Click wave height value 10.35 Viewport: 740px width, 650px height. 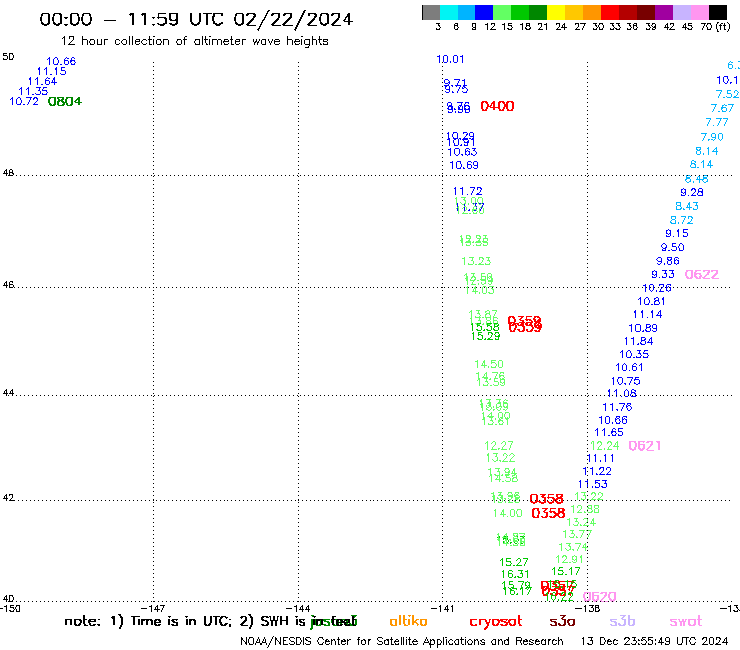click(x=634, y=355)
